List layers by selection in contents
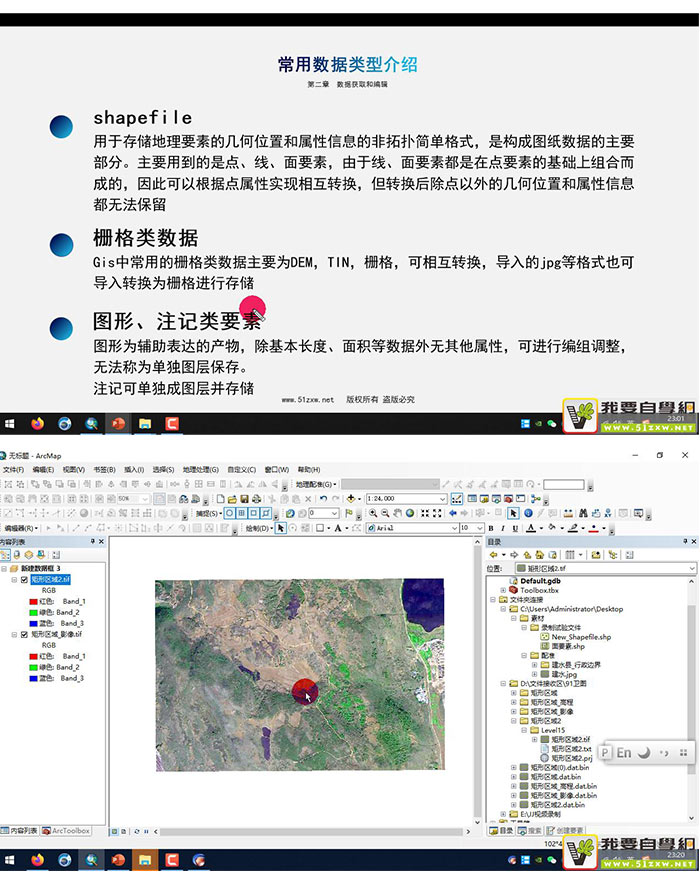Image resolution: width=700 pixels, height=877 pixels. click(x=41, y=555)
